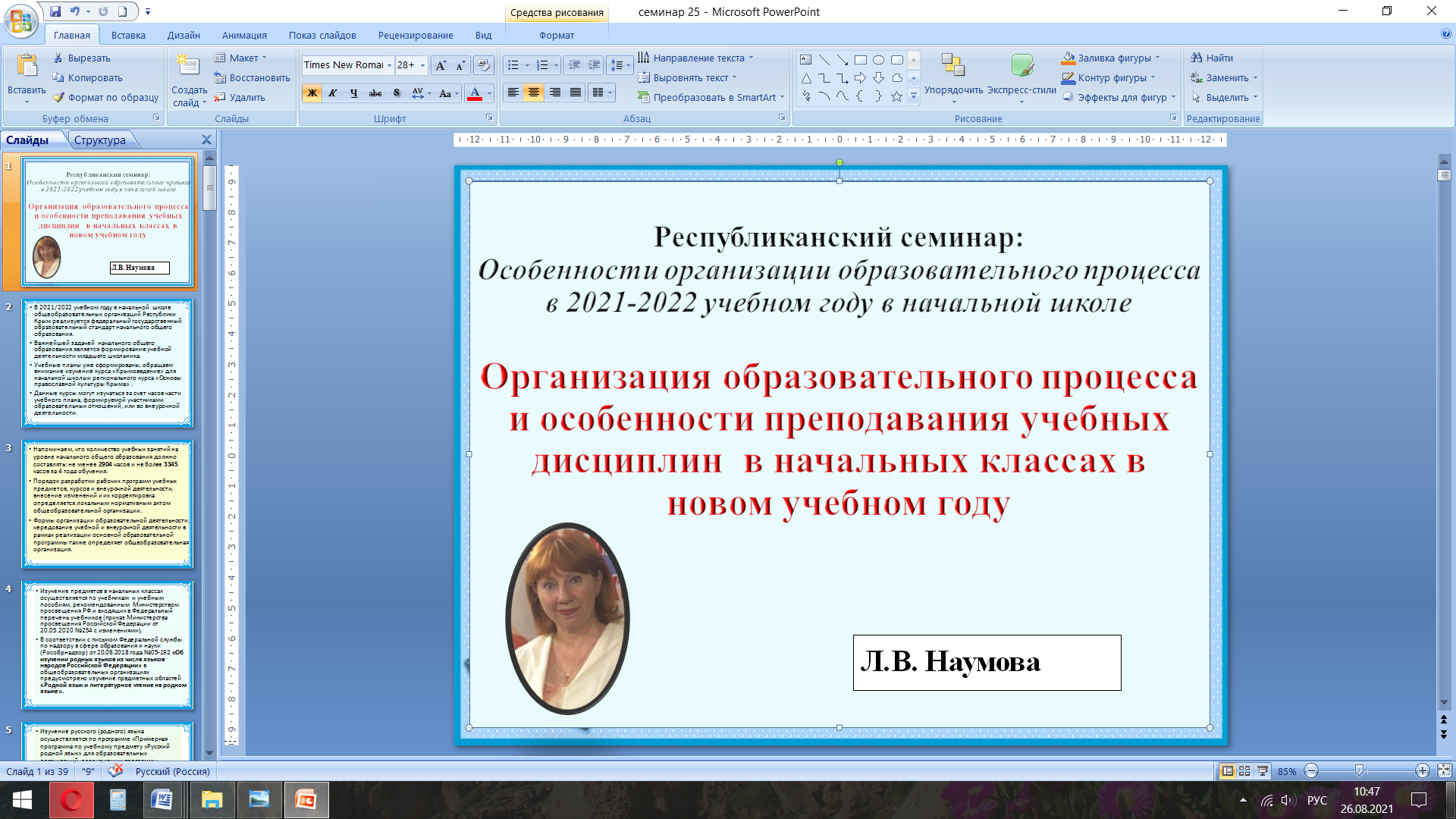1456x819 pixels.
Task: Select the Isosceles Triangle shape
Action: tap(806, 78)
